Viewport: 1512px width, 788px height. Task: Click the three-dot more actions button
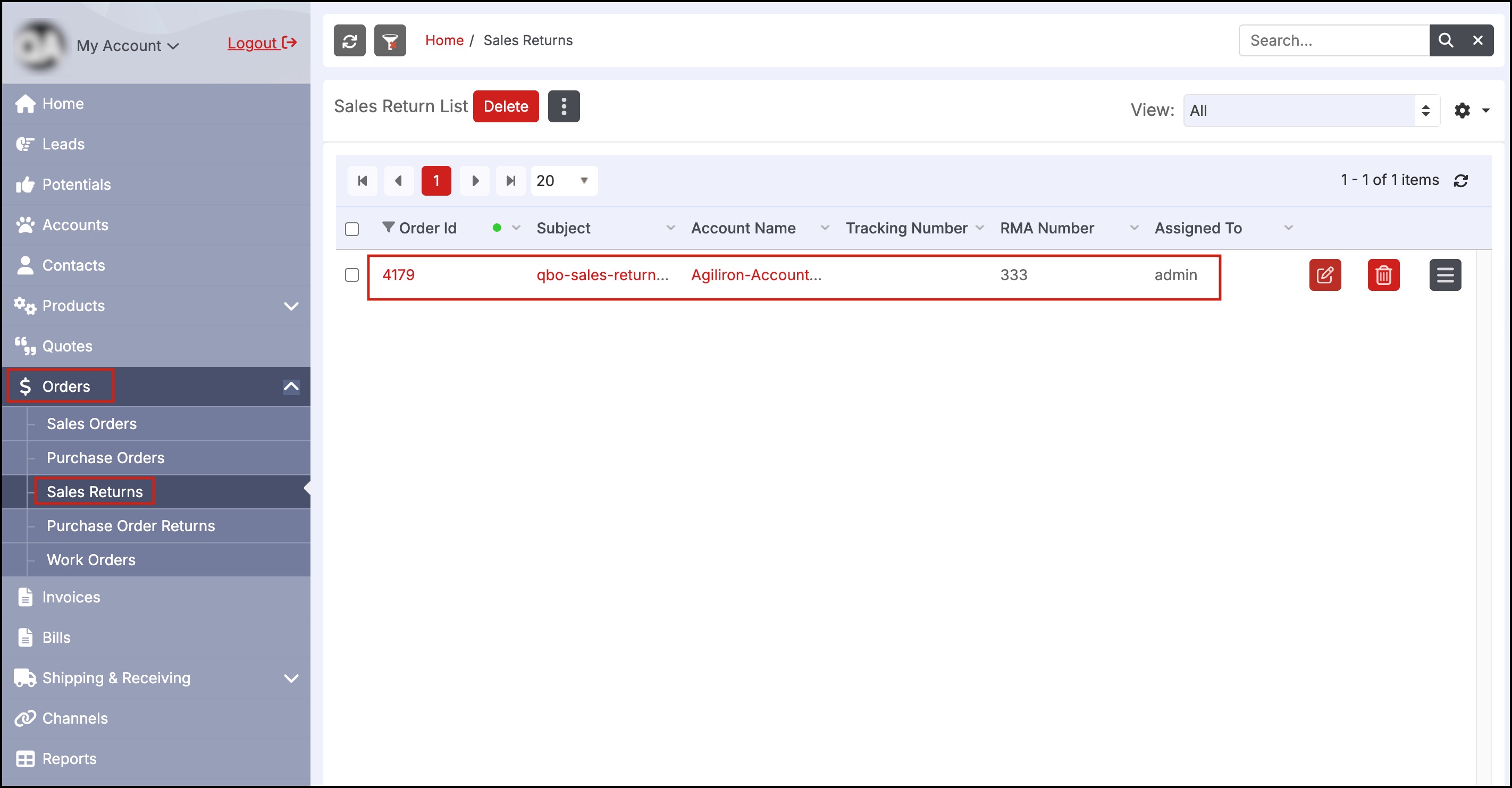[x=564, y=106]
